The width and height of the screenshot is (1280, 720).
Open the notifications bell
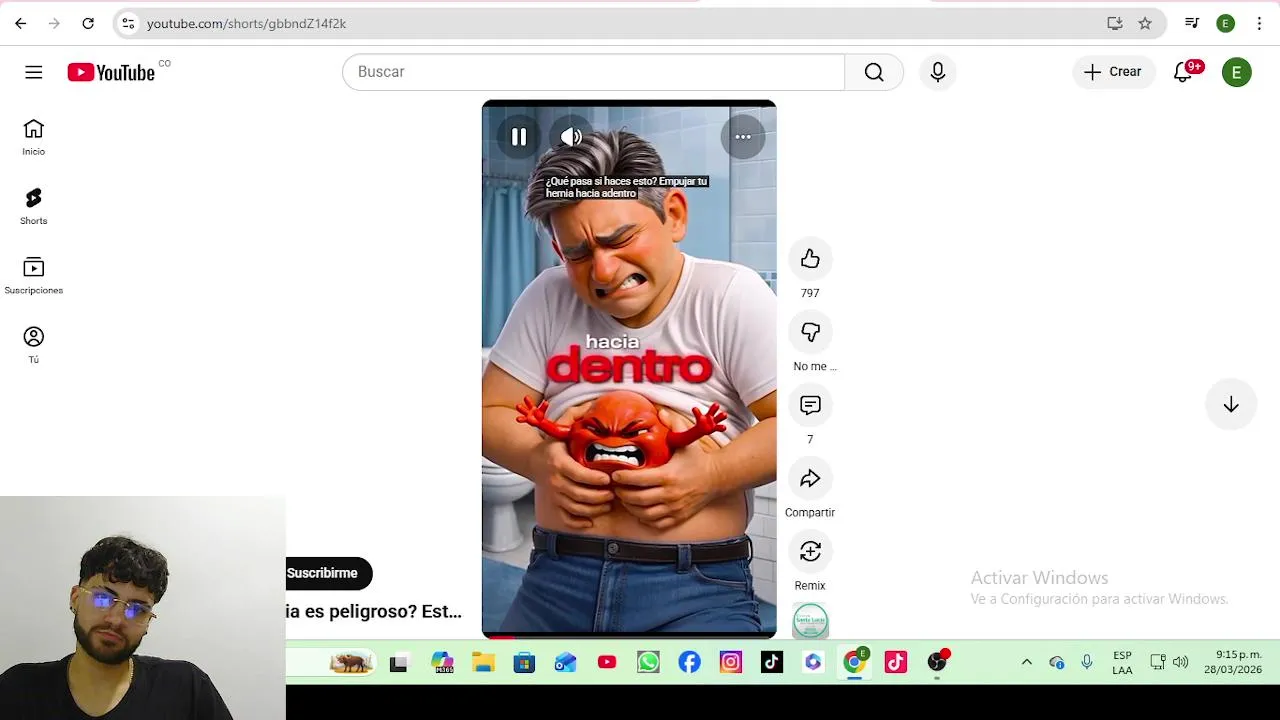[x=1184, y=72]
